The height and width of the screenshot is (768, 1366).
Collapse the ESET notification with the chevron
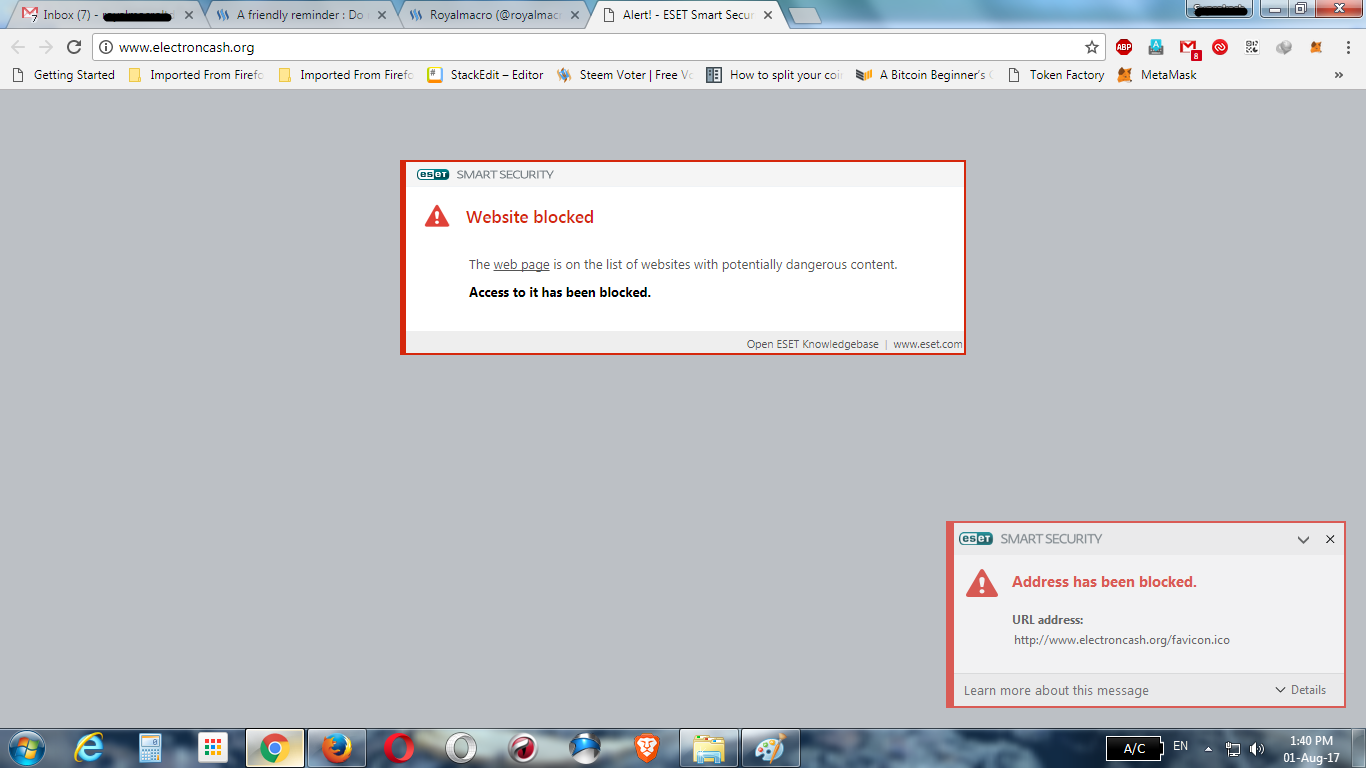1303,539
